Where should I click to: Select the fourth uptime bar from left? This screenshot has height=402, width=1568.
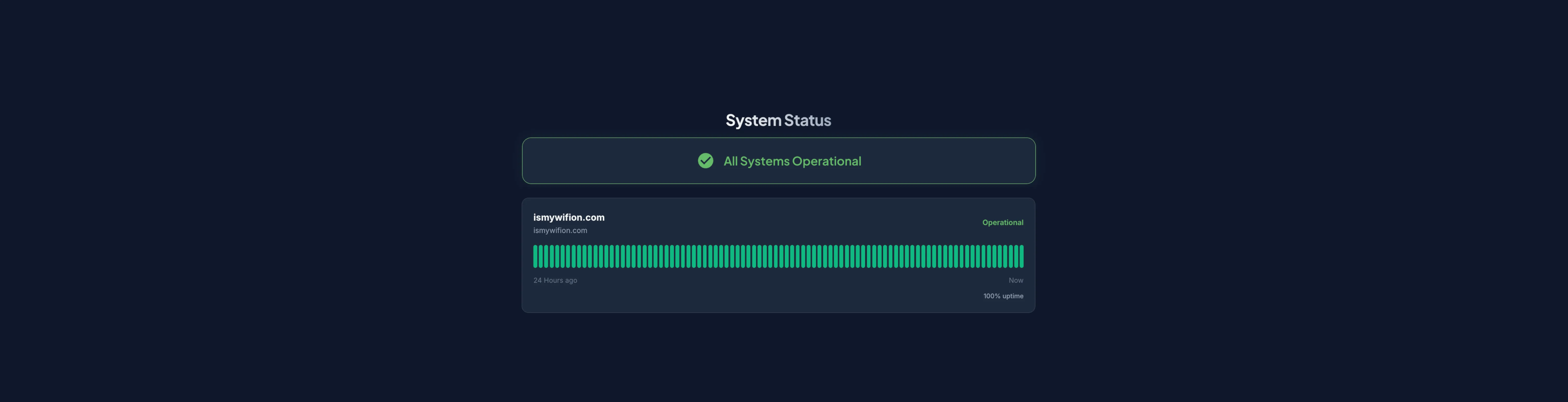pyautogui.click(x=552, y=257)
